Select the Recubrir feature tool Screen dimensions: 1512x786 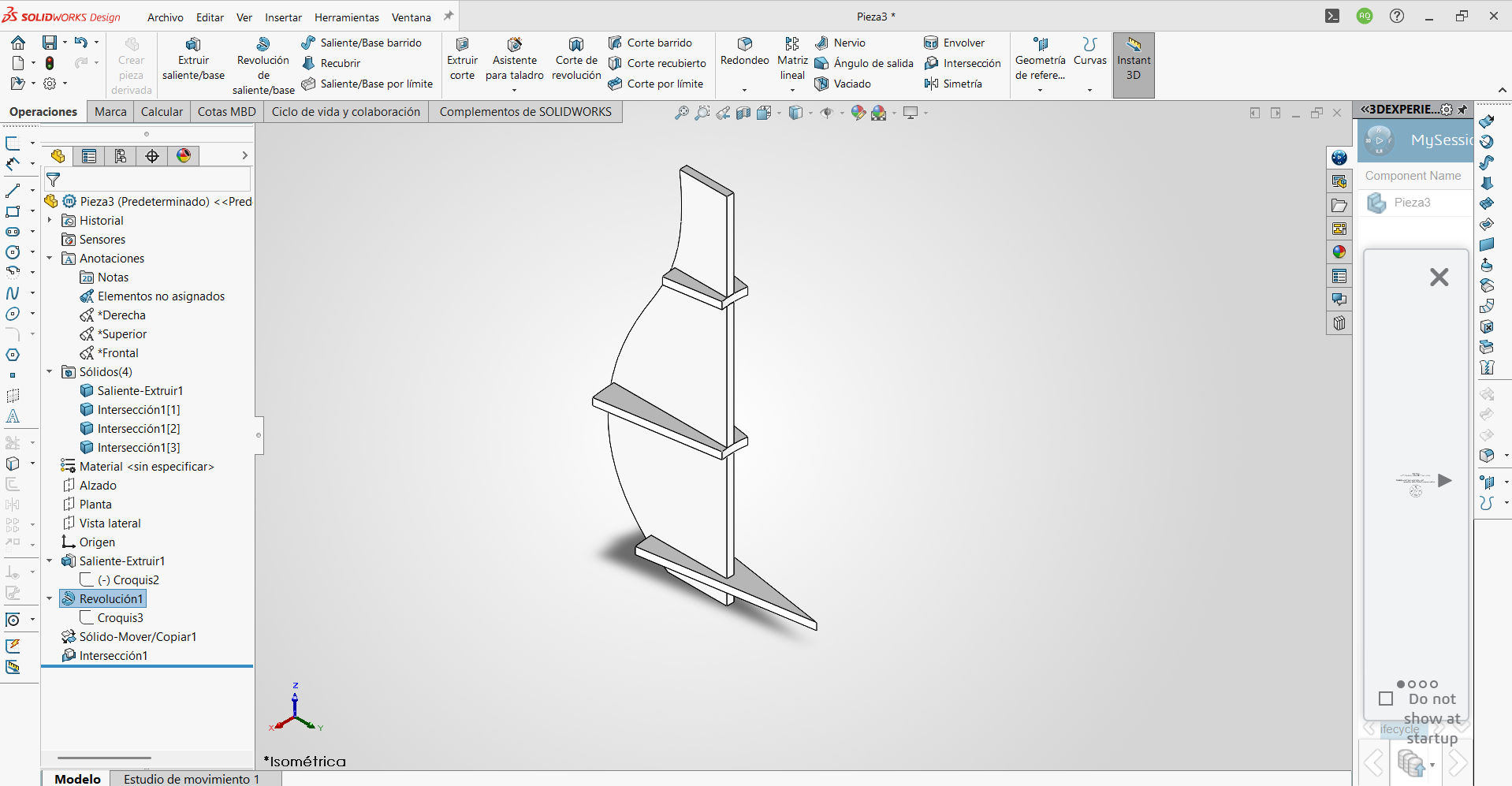[331, 63]
